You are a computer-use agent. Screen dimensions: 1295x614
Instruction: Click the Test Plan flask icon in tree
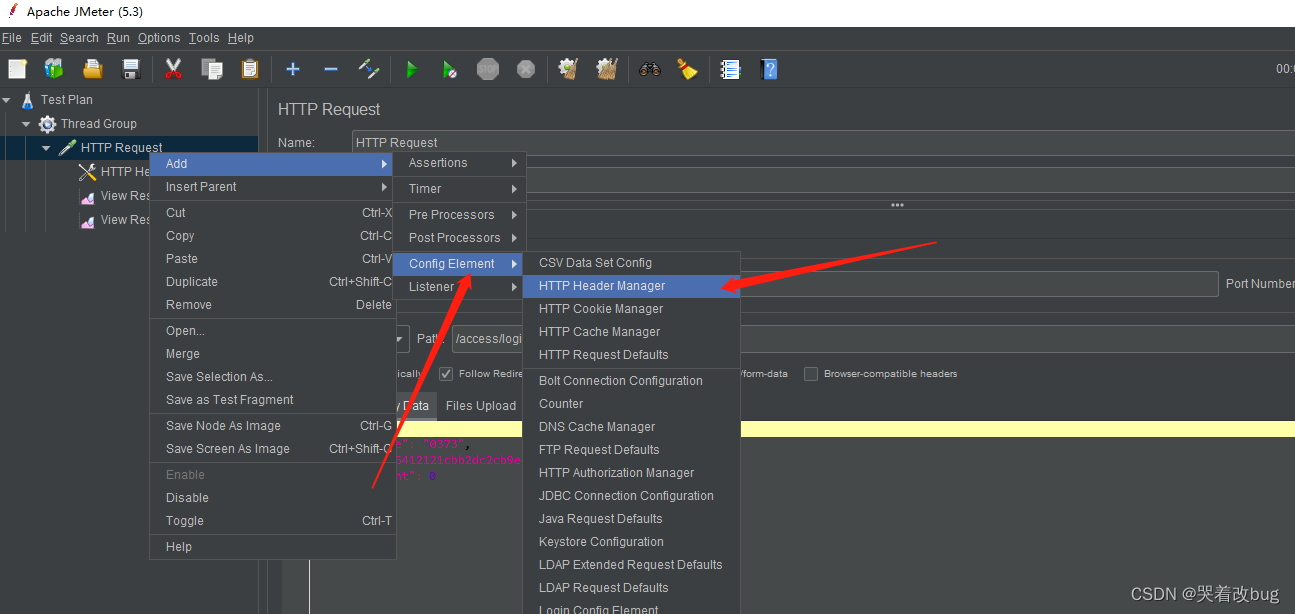27,99
